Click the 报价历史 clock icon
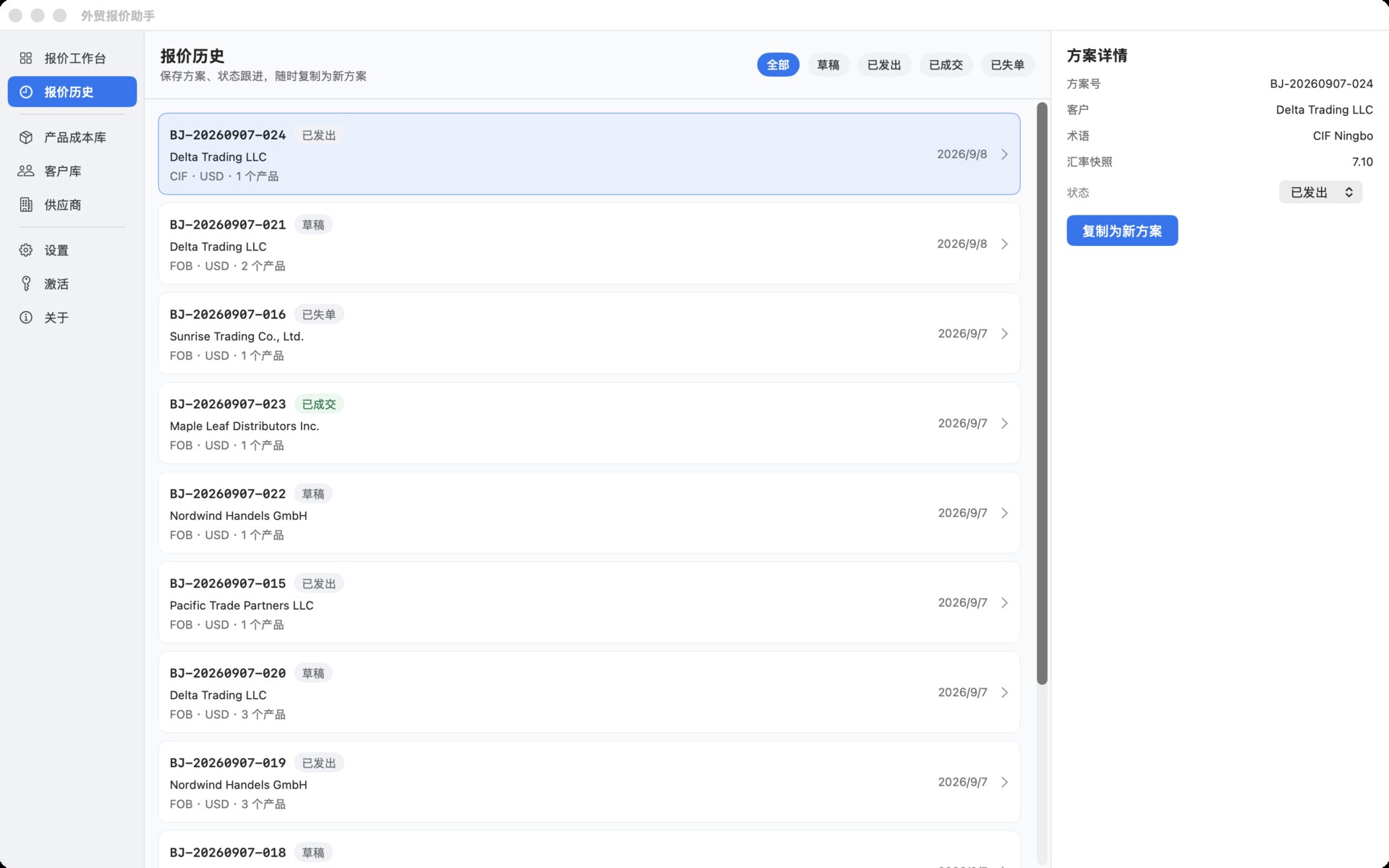1389x868 pixels. 26,92
